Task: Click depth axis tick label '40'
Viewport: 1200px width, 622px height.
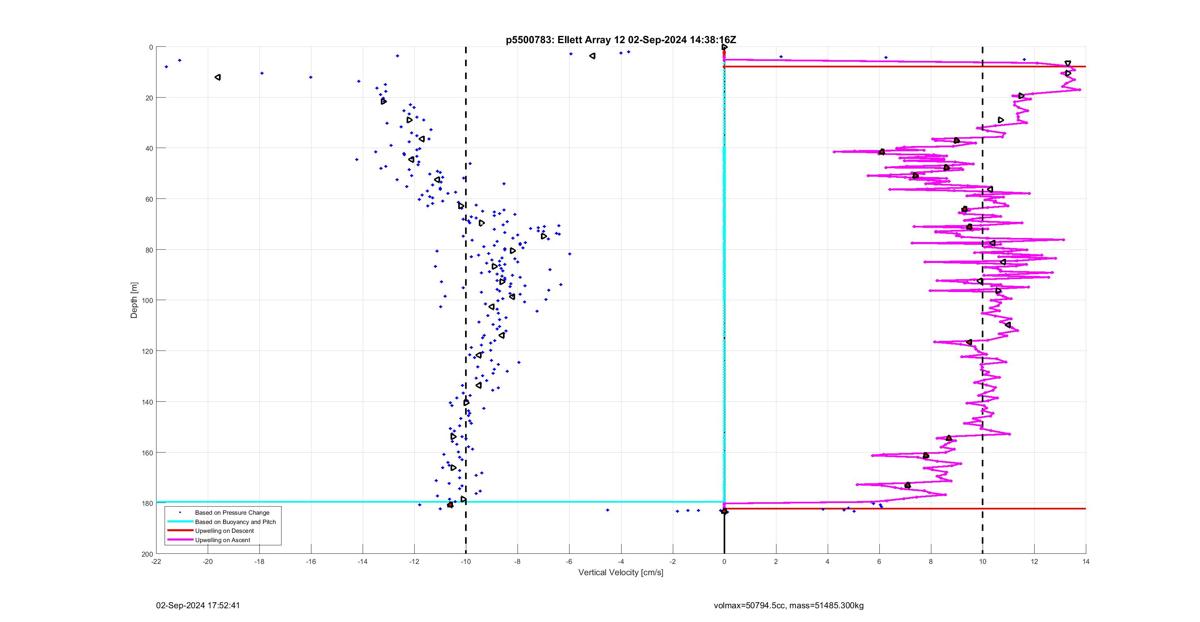Action: [x=148, y=148]
